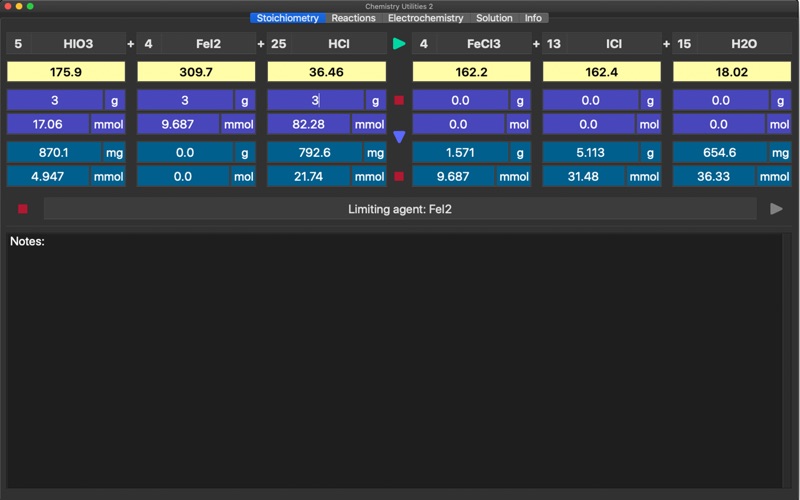Click the 36.33 H2O mmol value
Screen dimensions: 800x500
pyautogui.click(x=714, y=177)
